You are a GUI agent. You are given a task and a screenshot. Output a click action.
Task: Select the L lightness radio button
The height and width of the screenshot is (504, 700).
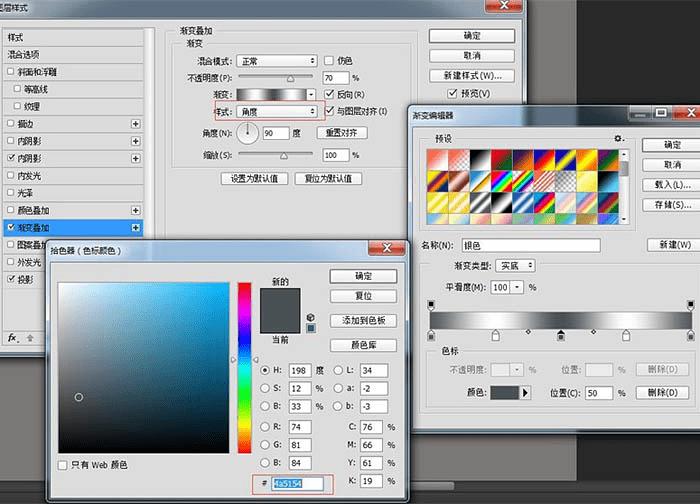(338, 370)
